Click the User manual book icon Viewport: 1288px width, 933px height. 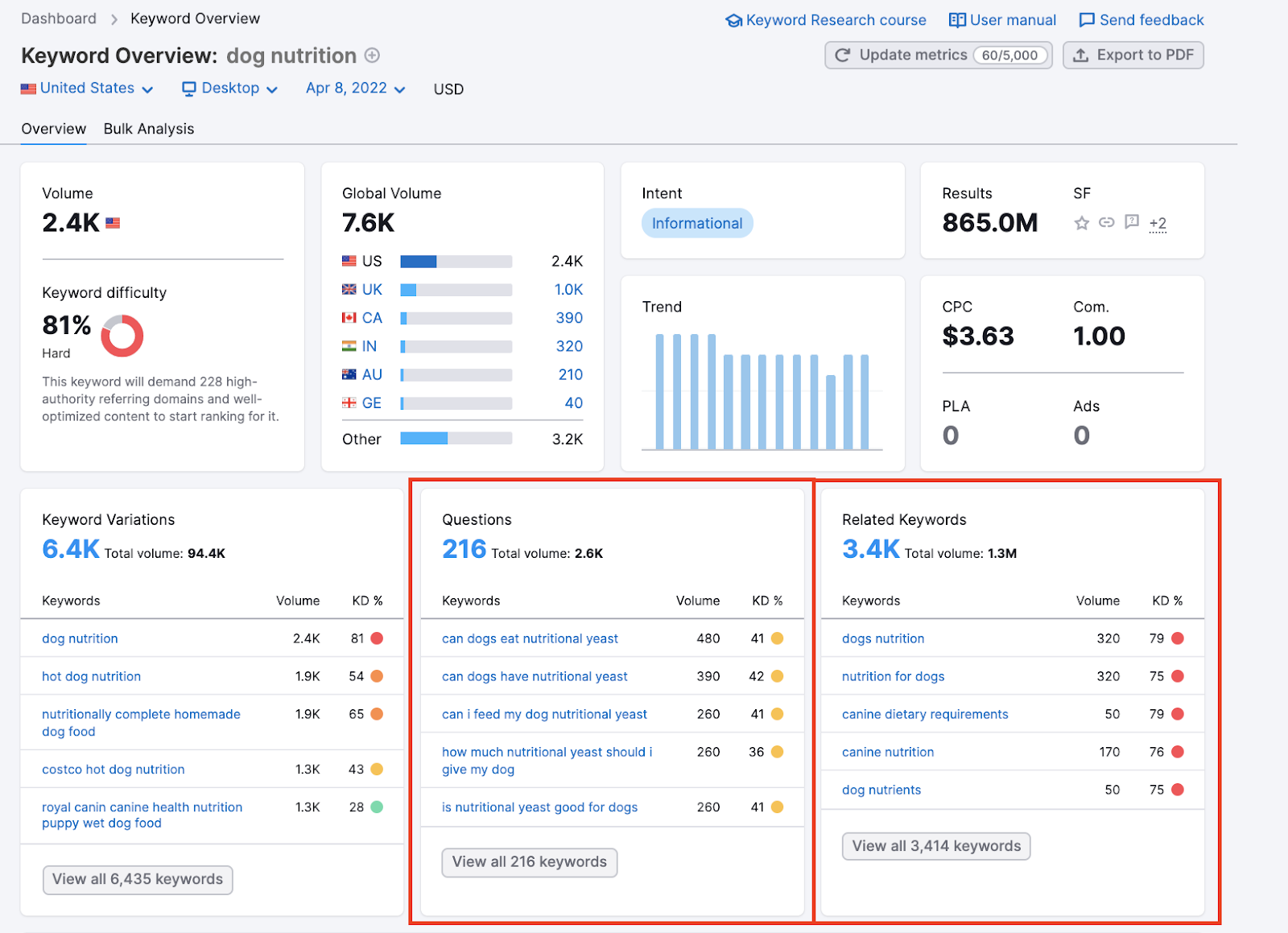pos(956,20)
